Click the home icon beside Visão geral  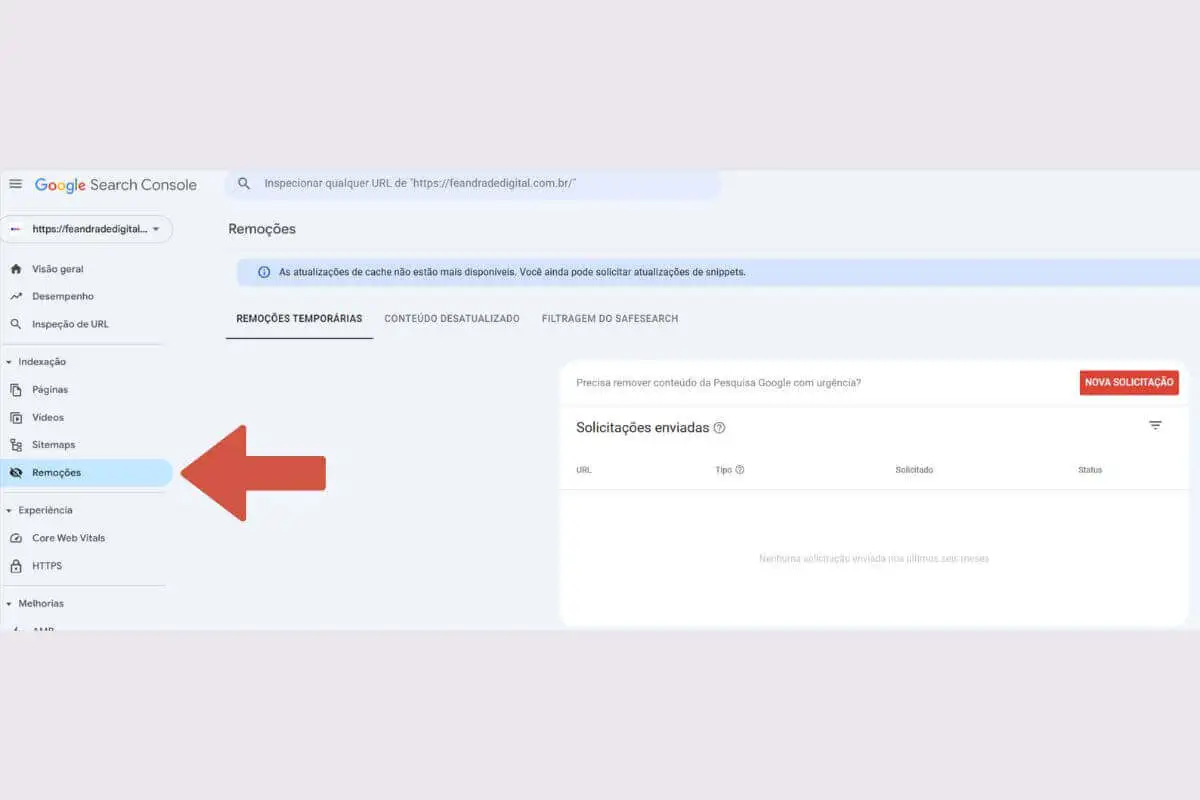click(x=15, y=269)
